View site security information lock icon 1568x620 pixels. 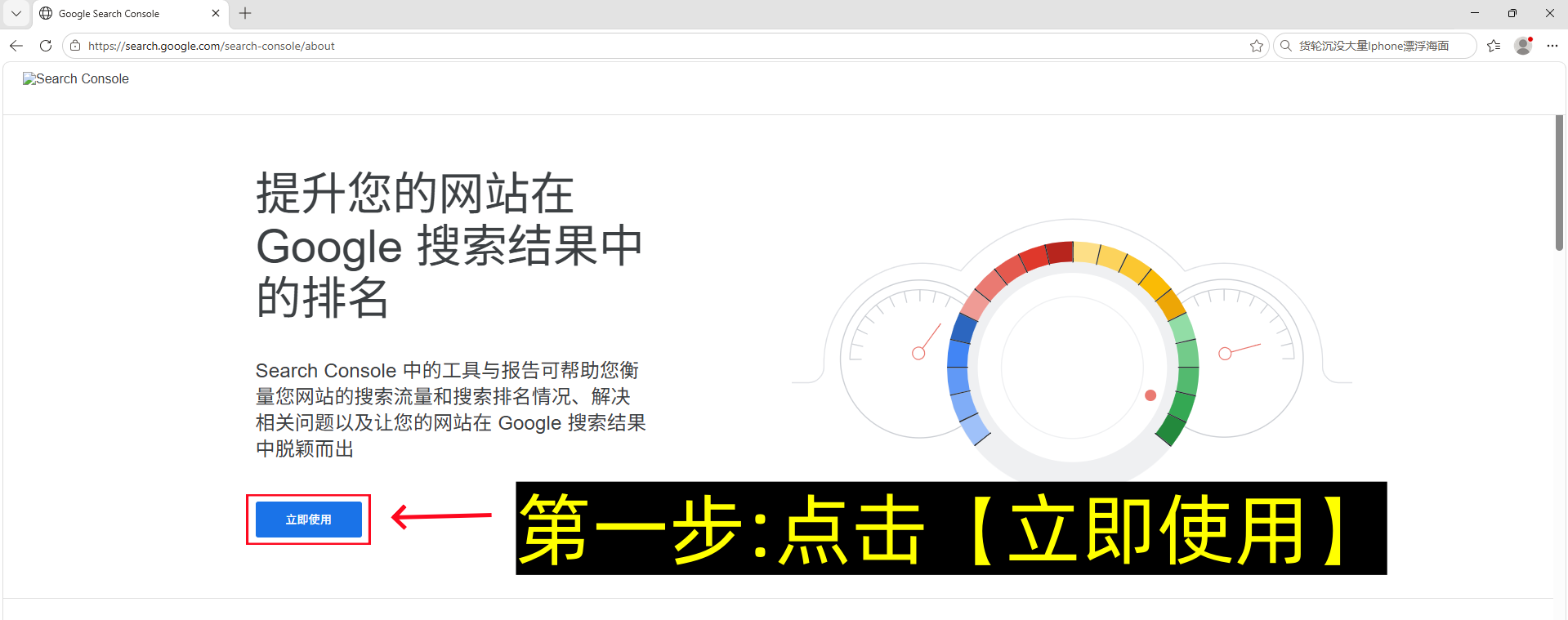coord(75,46)
